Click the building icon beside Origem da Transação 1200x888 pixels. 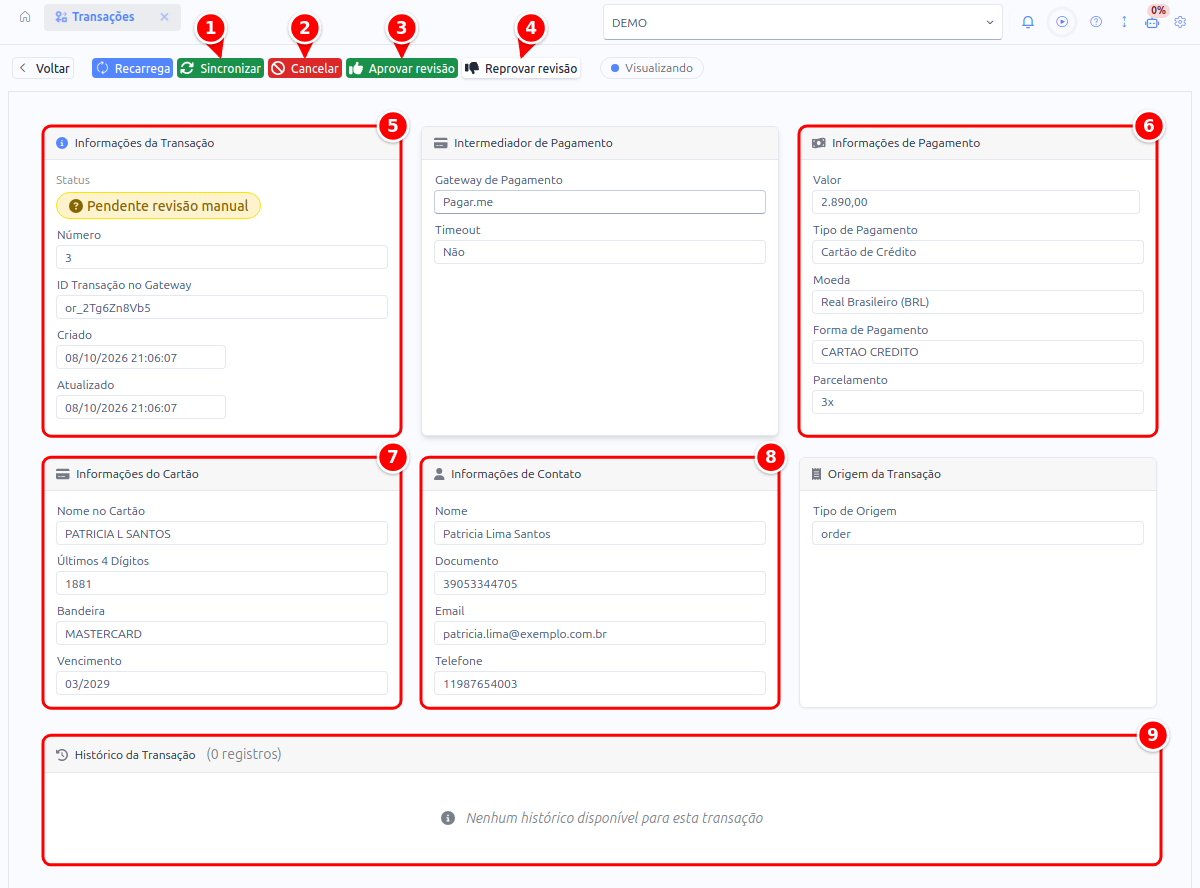(x=817, y=474)
